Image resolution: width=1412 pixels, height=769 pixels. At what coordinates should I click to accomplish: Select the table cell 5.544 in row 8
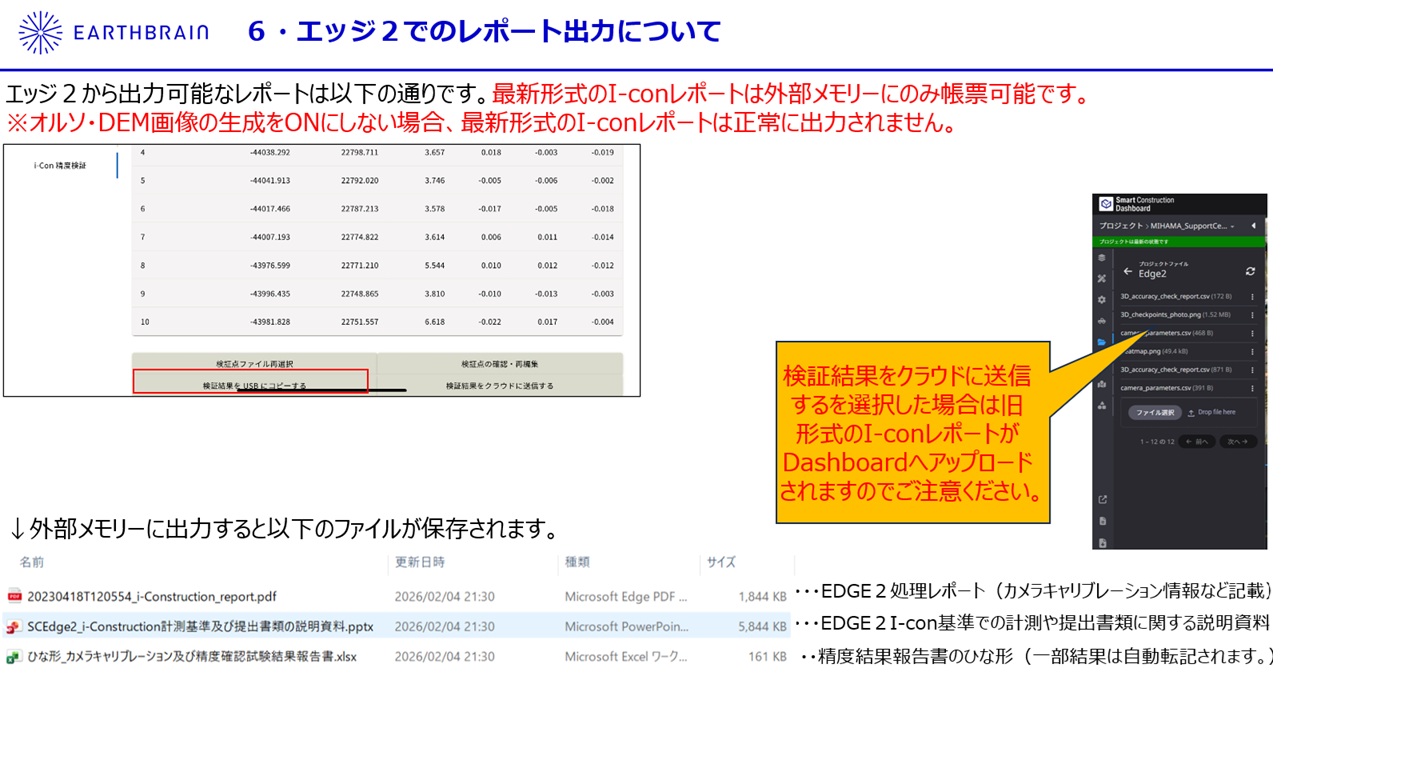(x=434, y=265)
